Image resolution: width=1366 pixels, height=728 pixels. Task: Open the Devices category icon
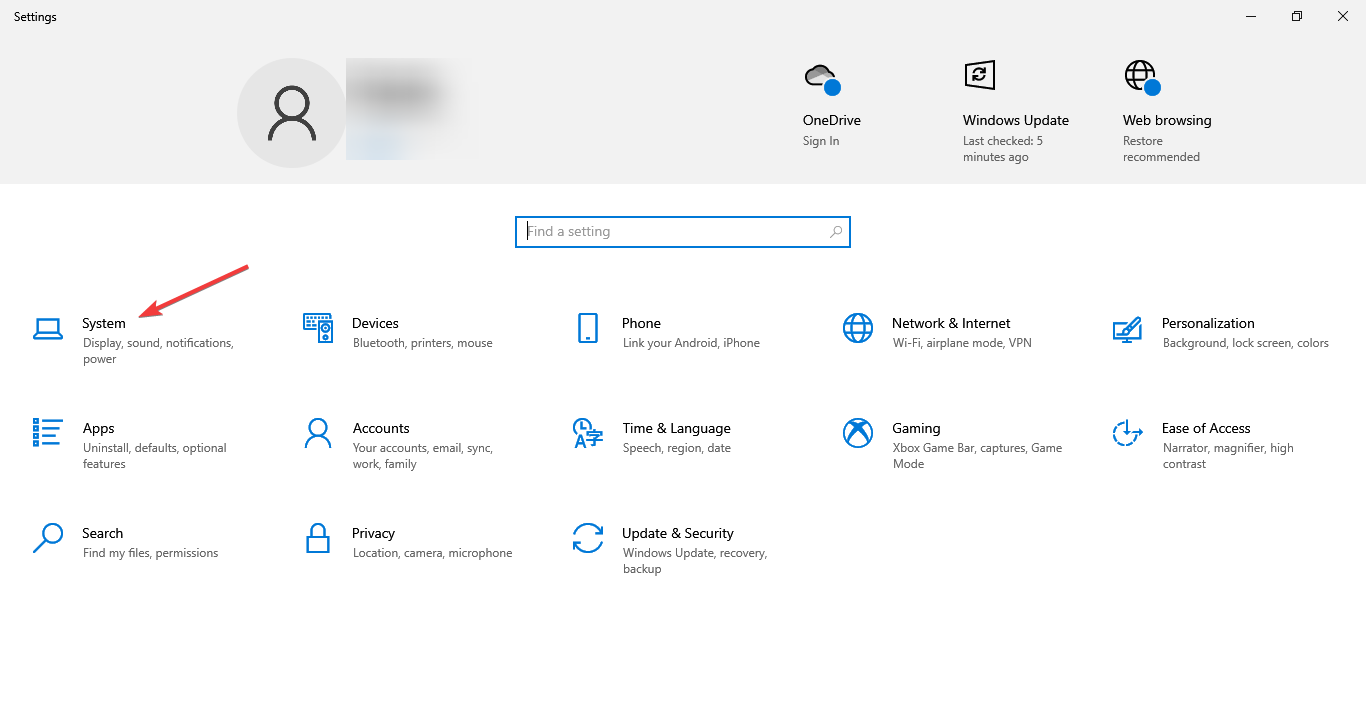tap(317, 328)
